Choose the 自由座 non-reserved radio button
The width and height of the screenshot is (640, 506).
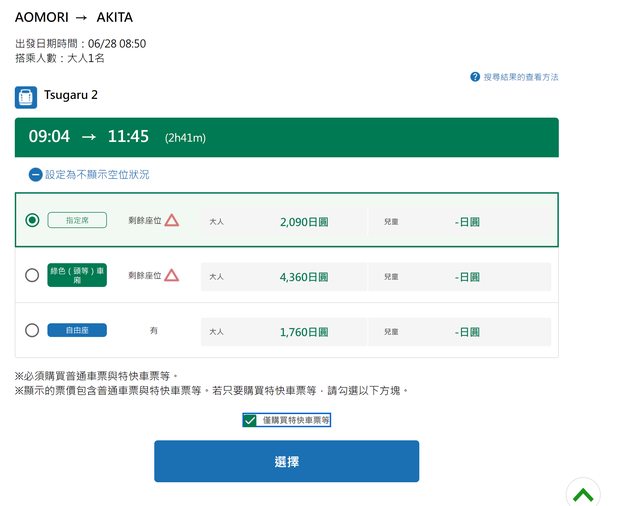click(32, 330)
